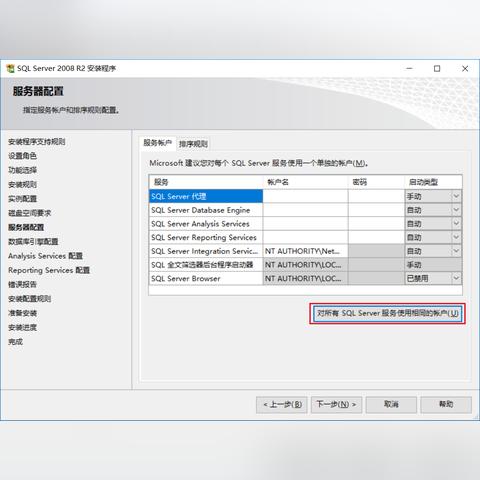This screenshot has height=480, width=480.
Task: Click 准备安装 step in sidebar
Action: 22,313
